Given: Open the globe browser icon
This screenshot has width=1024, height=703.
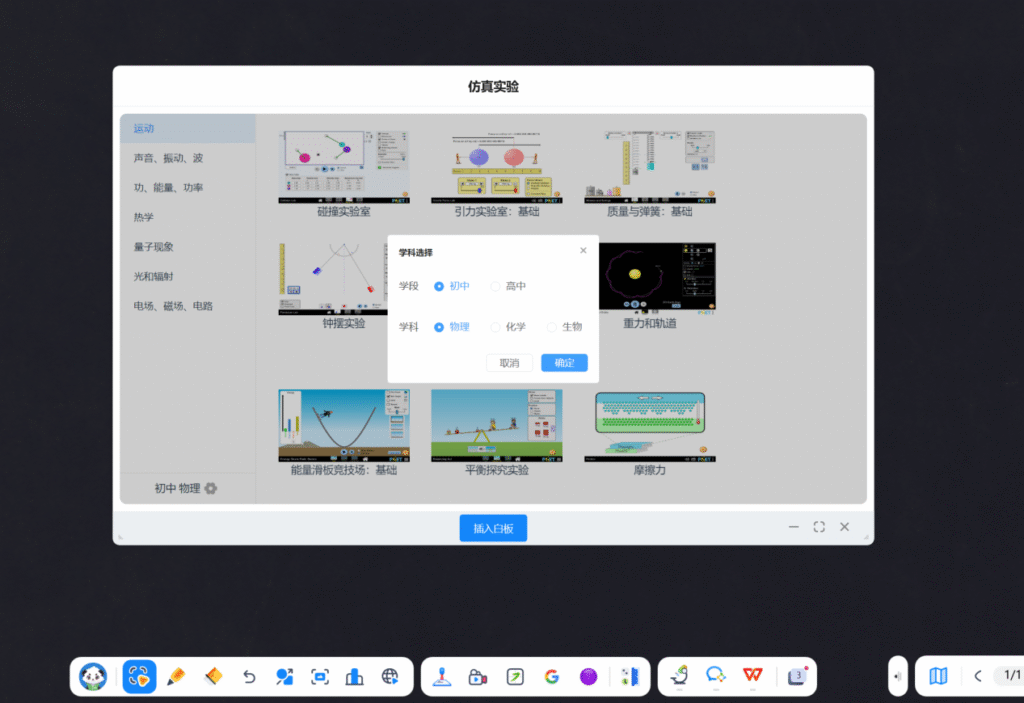Looking at the screenshot, I should click(390, 677).
